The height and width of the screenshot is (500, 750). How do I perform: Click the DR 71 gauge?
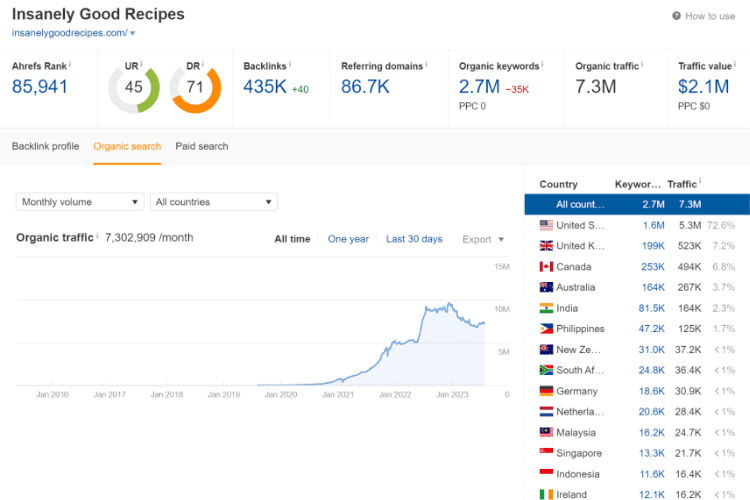(x=195, y=89)
